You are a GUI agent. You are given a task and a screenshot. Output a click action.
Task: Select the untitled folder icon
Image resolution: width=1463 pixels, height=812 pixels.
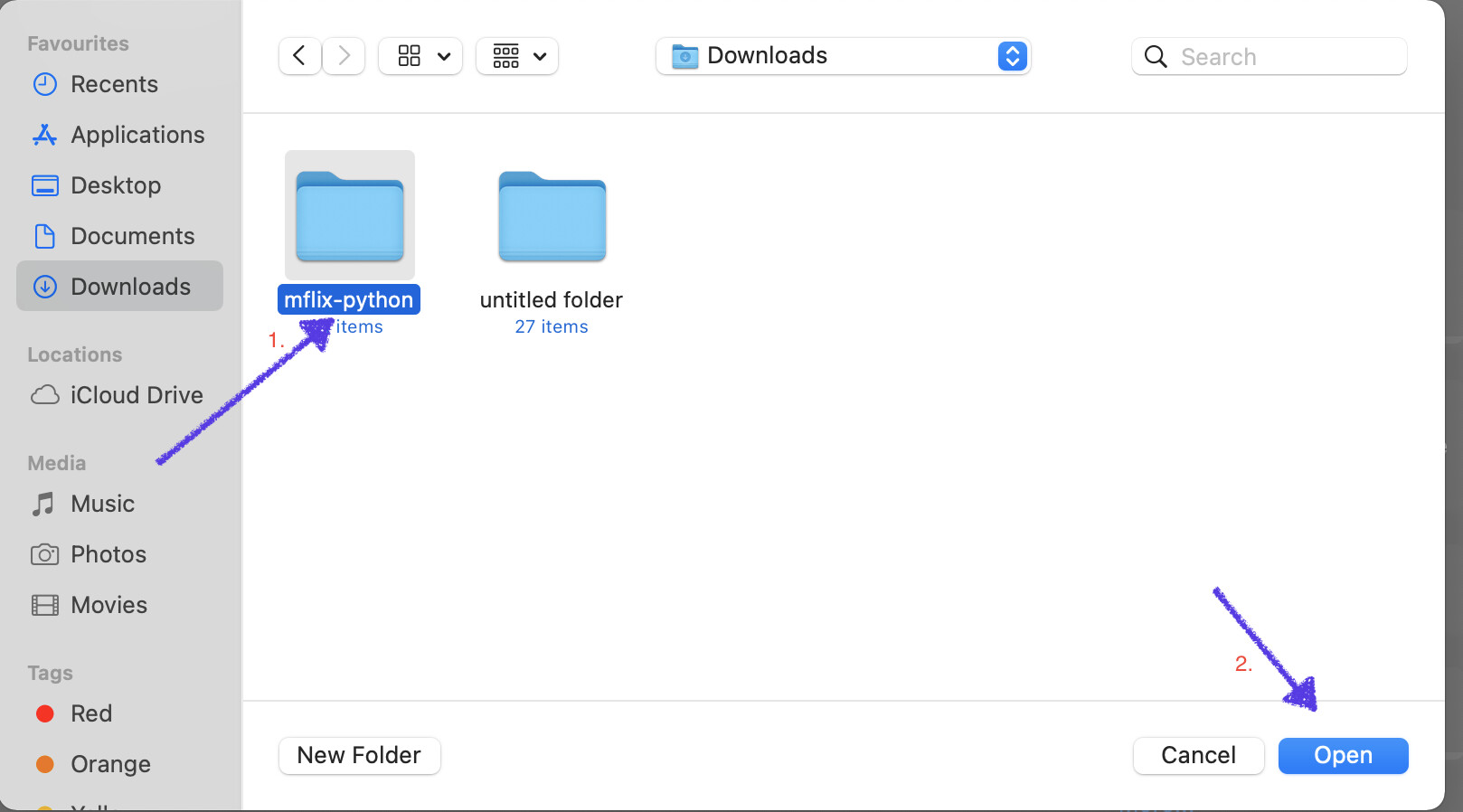[x=552, y=216]
